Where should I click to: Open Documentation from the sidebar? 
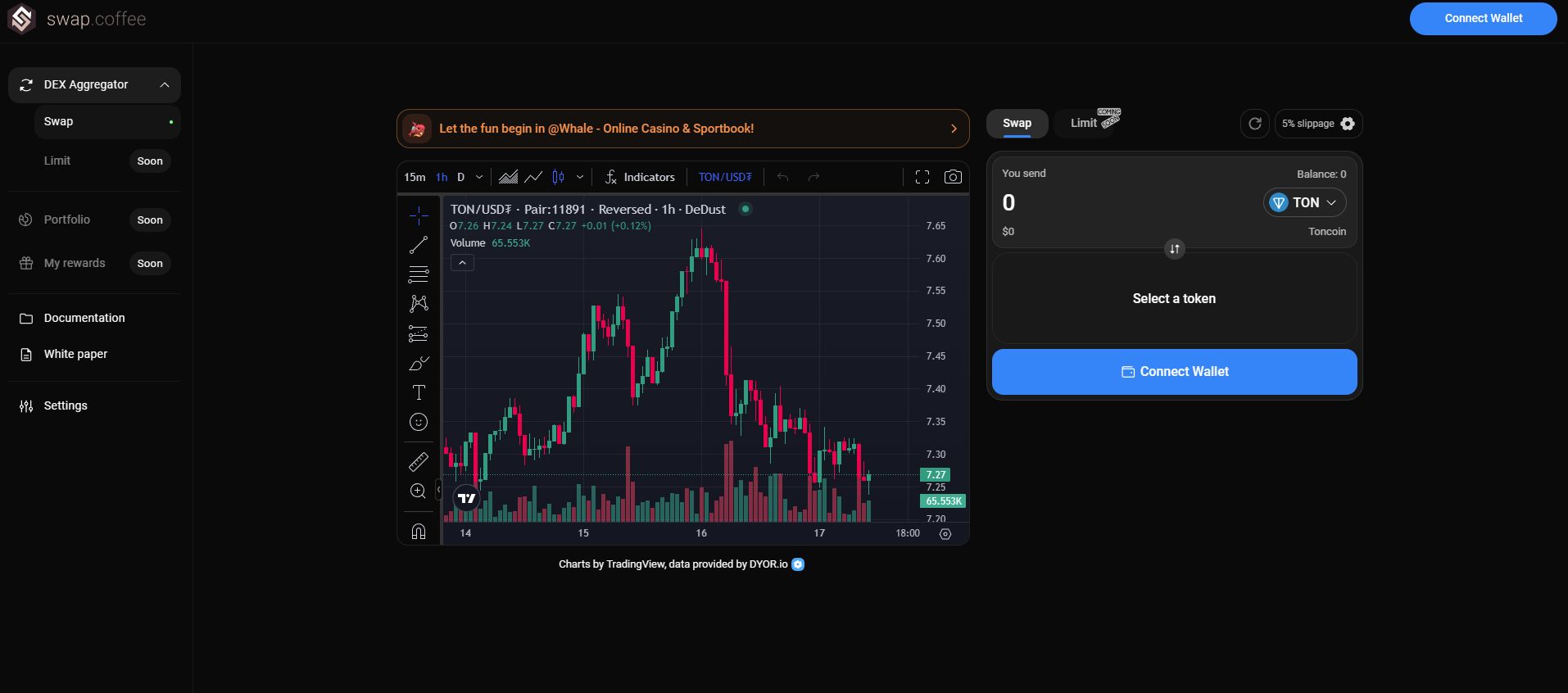pos(84,318)
